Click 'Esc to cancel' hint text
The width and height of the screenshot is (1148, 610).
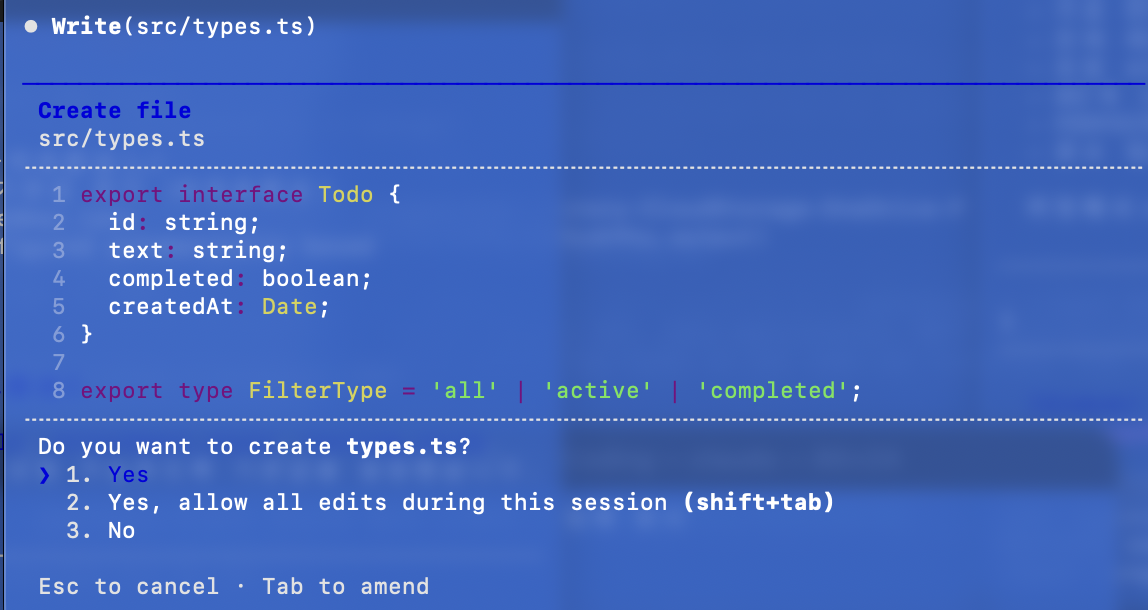[x=128, y=586]
